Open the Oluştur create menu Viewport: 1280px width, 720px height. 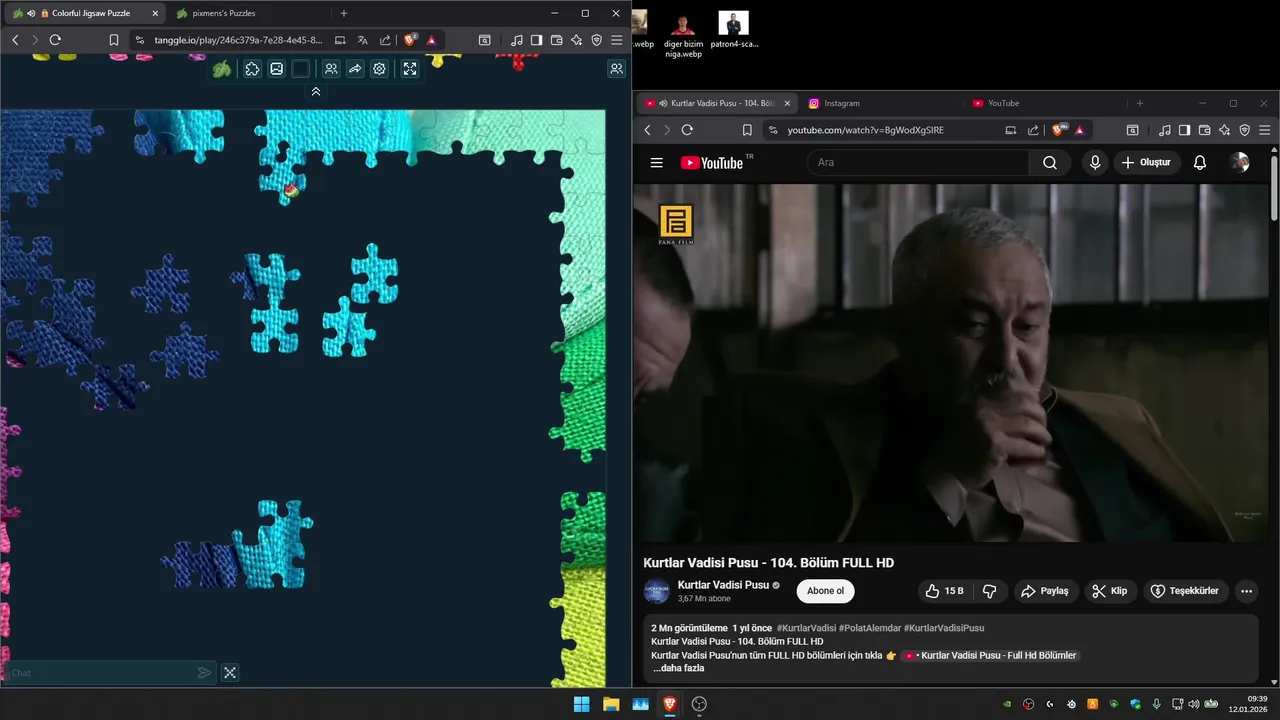(x=1147, y=162)
